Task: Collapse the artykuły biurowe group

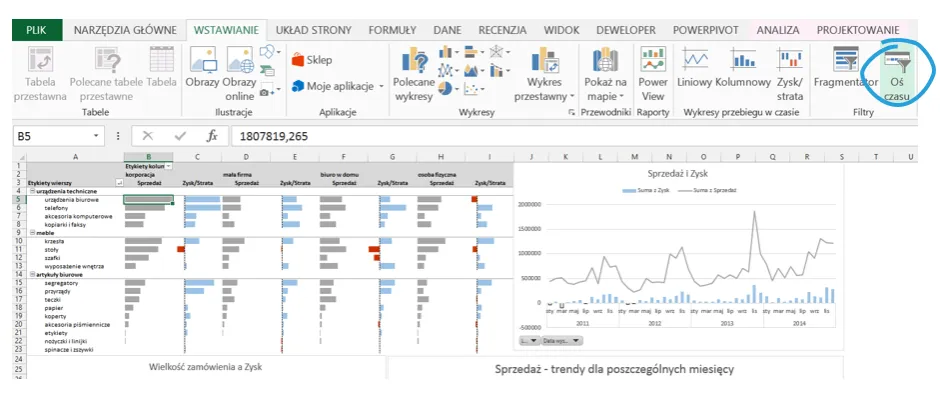Action: (x=31, y=274)
